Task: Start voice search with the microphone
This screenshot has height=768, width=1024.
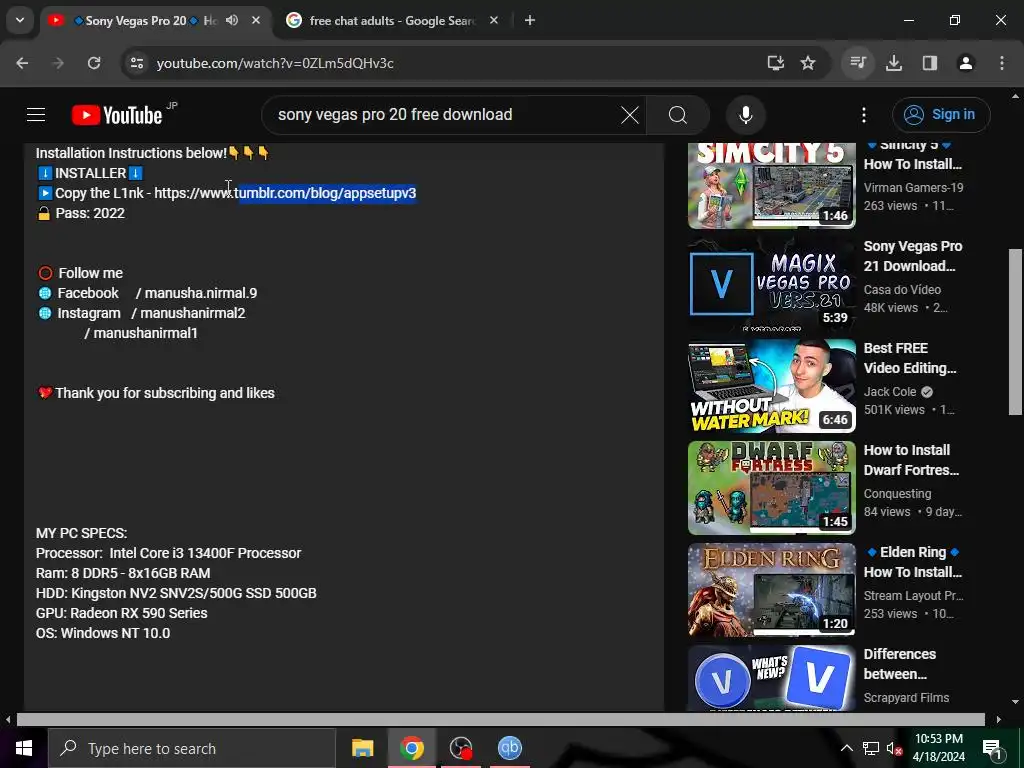Action: [x=746, y=115]
